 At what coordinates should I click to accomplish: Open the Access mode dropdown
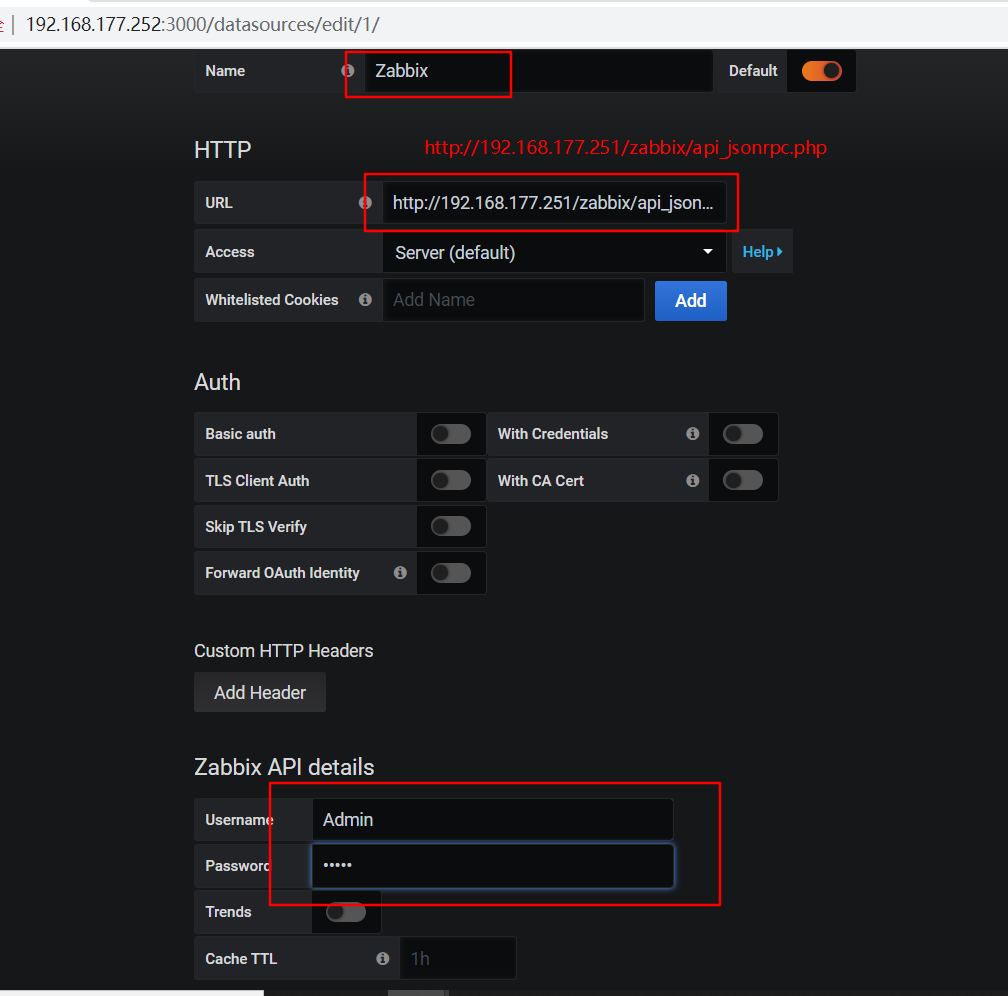(x=554, y=252)
